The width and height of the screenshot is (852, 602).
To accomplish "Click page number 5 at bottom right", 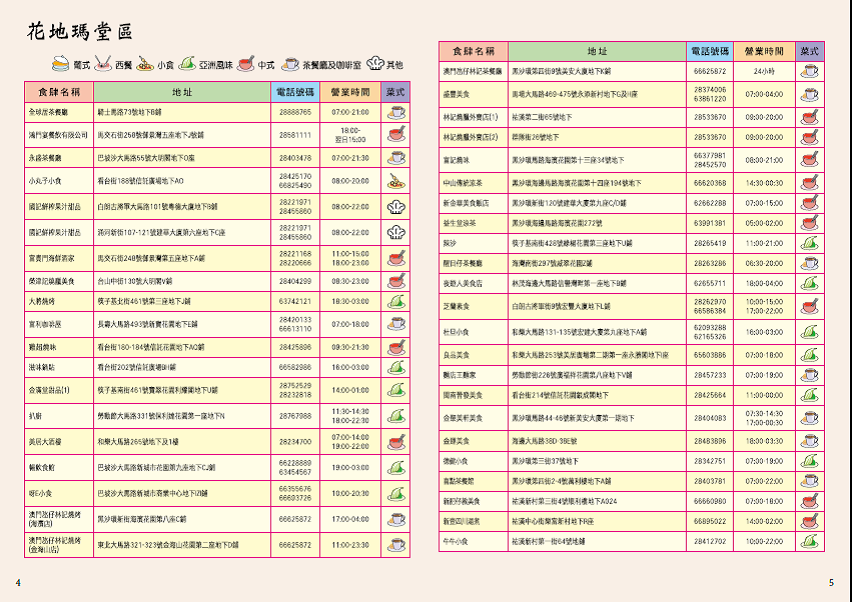I will pyautogui.click(x=831, y=583).
